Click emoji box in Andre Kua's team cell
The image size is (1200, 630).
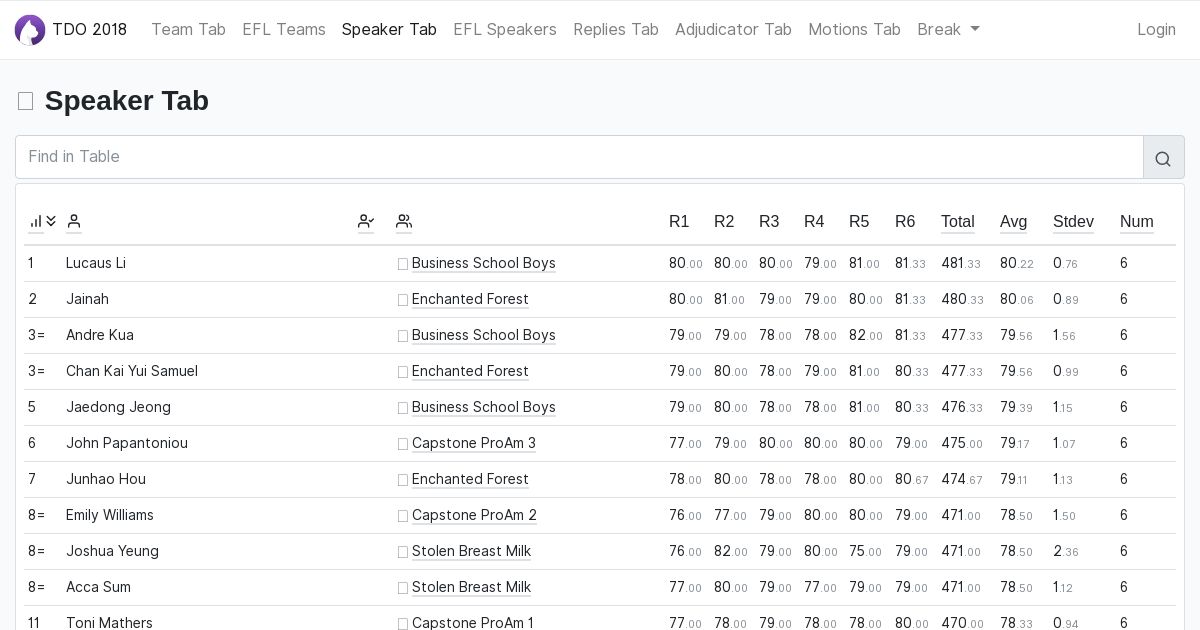click(403, 336)
